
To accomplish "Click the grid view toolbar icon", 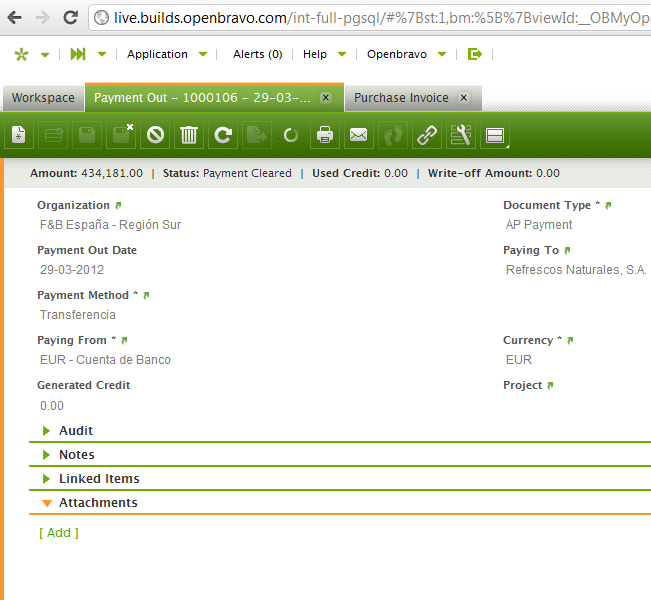I will tap(53, 135).
